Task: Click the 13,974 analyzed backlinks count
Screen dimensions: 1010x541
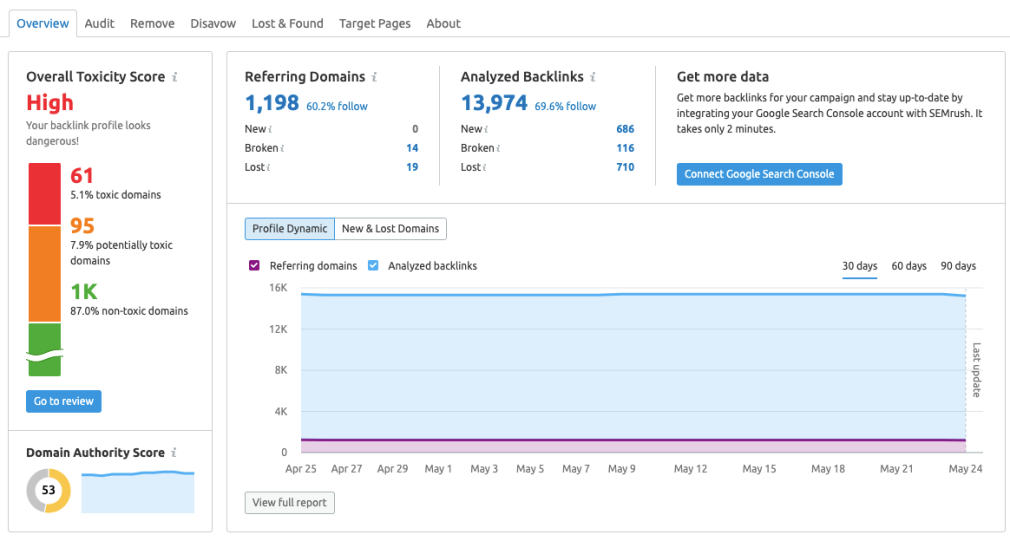Action: click(494, 103)
